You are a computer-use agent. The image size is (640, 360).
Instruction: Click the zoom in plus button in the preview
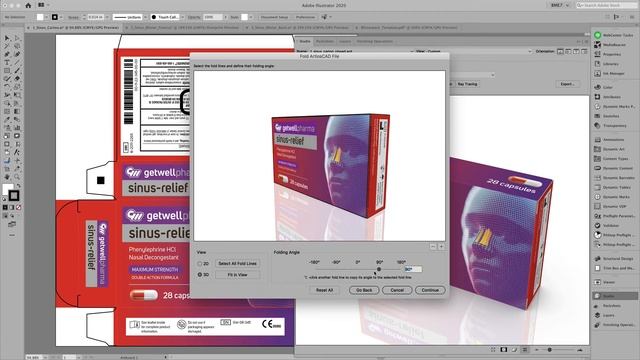(x=441, y=247)
